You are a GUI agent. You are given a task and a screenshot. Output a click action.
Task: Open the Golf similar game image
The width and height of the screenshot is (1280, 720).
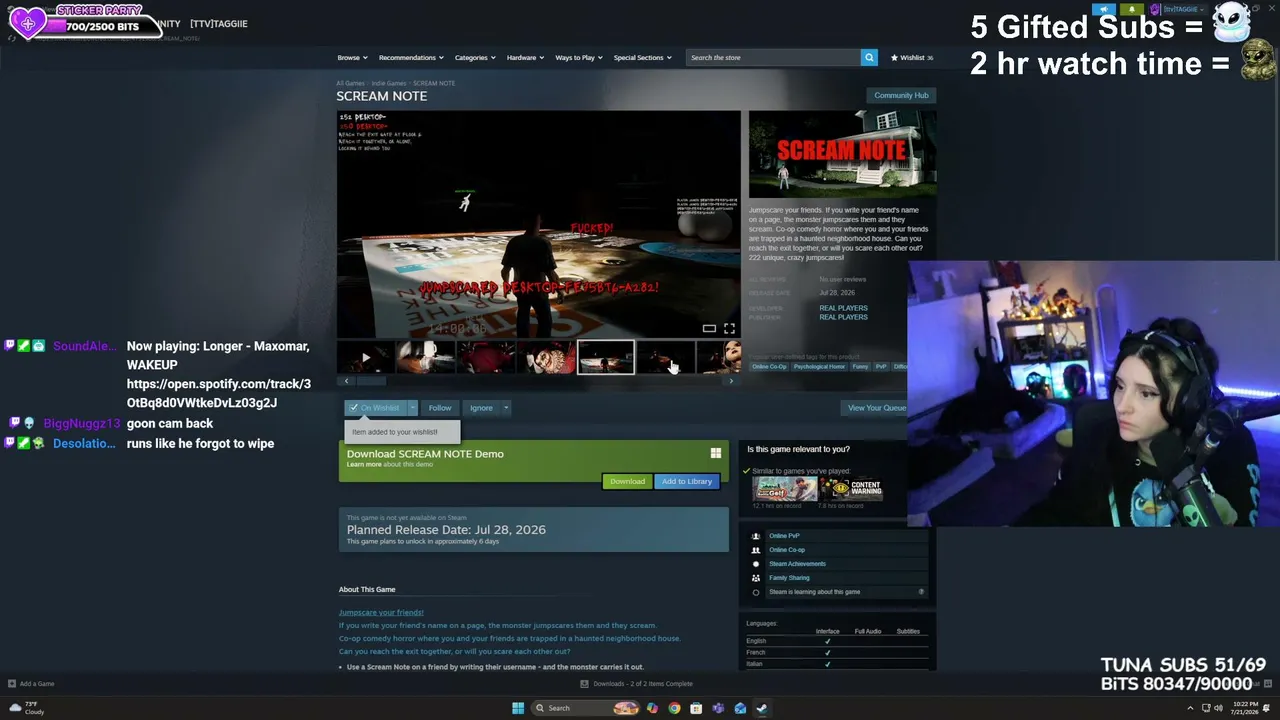[785, 488]
